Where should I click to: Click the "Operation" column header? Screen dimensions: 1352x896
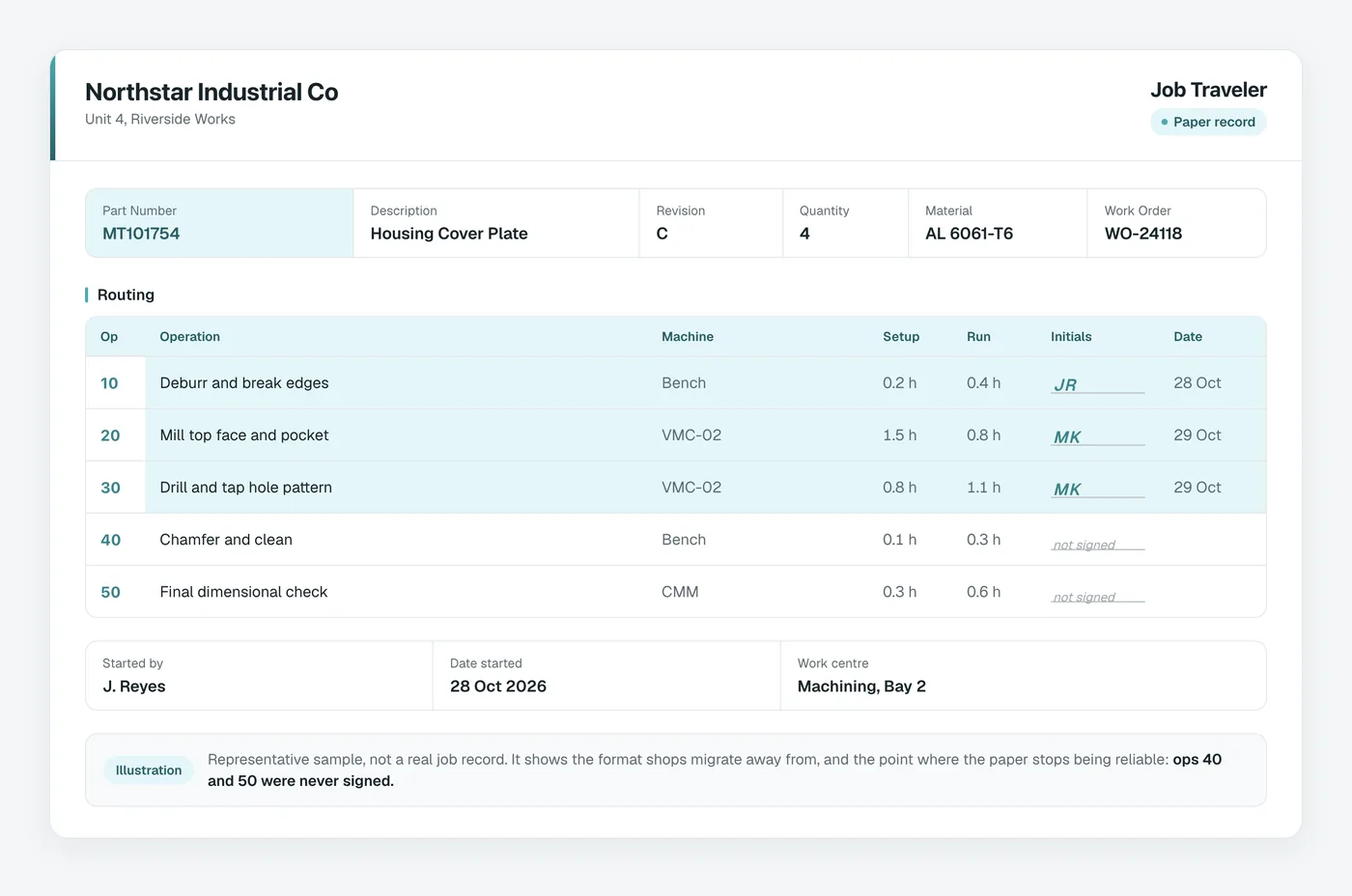[x=190, y=337]
